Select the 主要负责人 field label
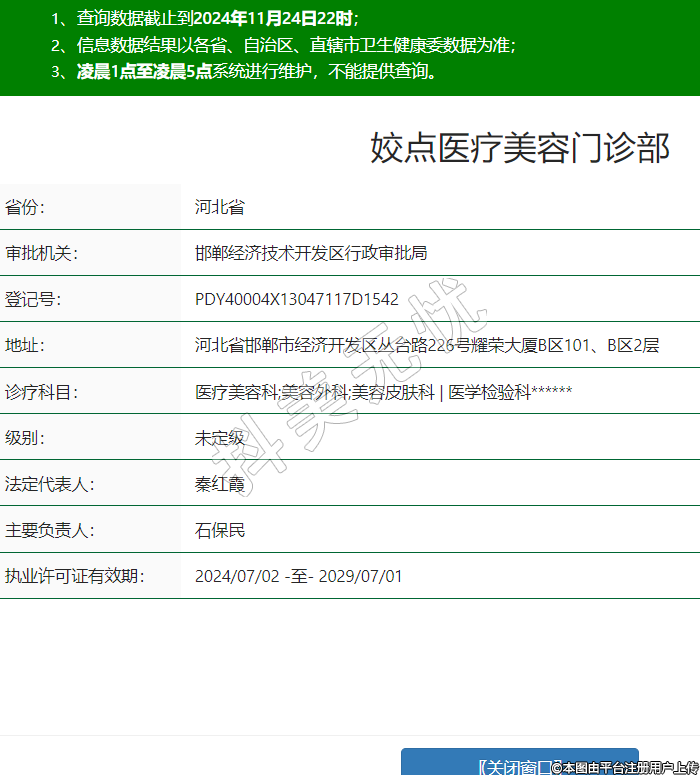 [x=49, y=530]
